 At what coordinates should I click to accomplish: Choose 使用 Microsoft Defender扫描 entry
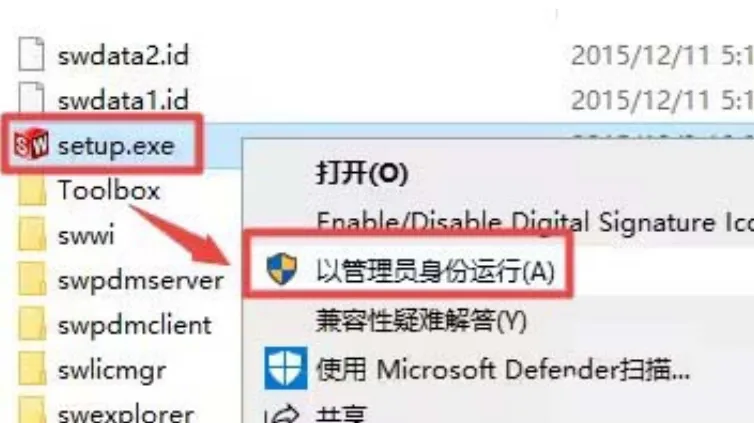(503, 370)
